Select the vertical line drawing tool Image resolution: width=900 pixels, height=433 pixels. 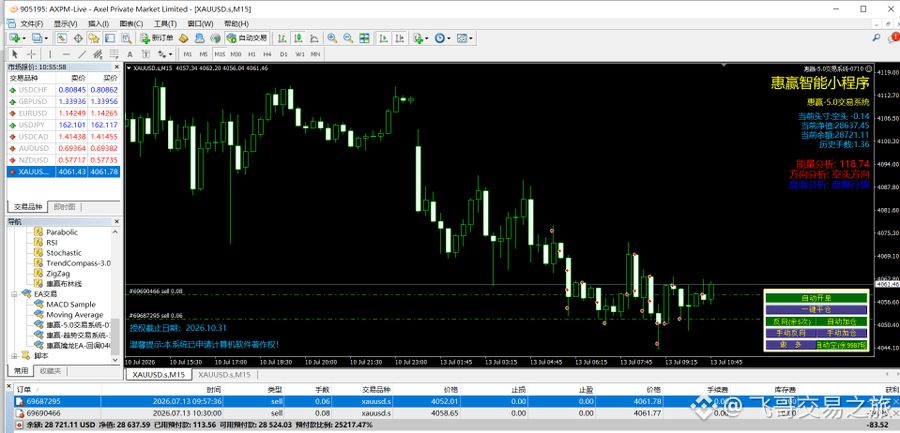tap(51, 54)
